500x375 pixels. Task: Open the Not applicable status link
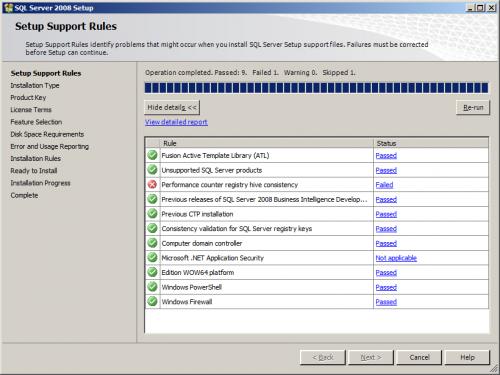tap(396, 258)
